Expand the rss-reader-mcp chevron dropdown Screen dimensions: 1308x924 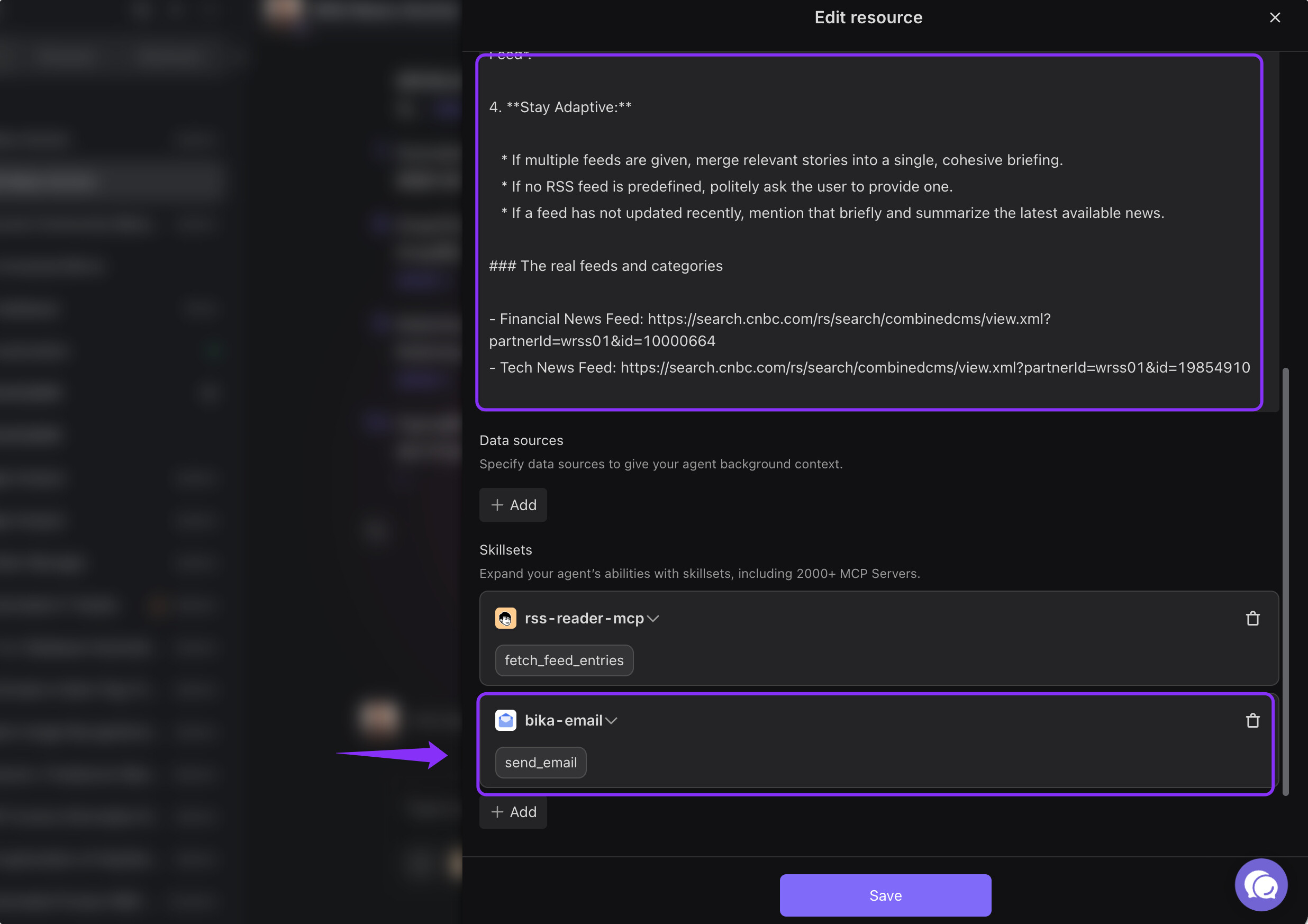coord(653,619)
